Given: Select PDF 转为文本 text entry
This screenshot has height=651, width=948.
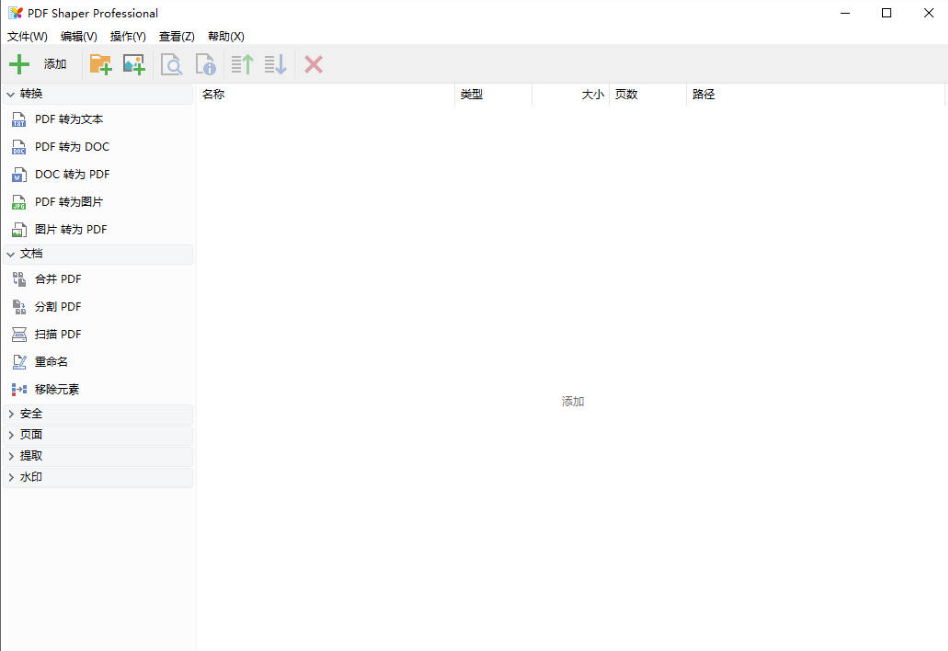Looking at the screenshot, I should (x=69, y=119).
